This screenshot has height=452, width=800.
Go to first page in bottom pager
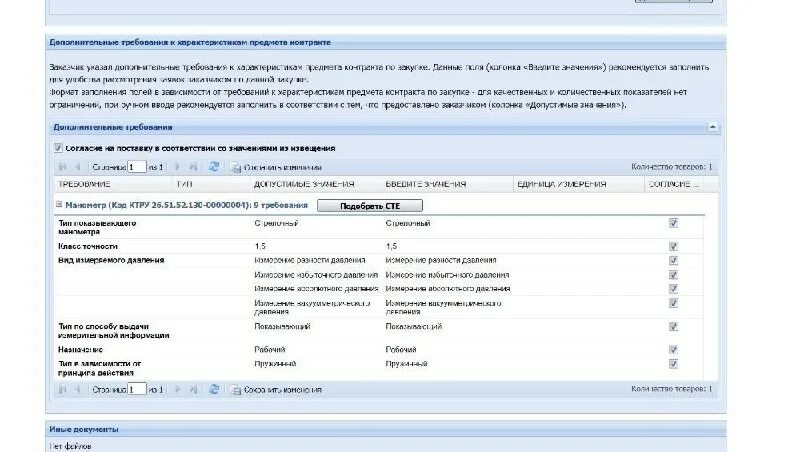[63, 390]
